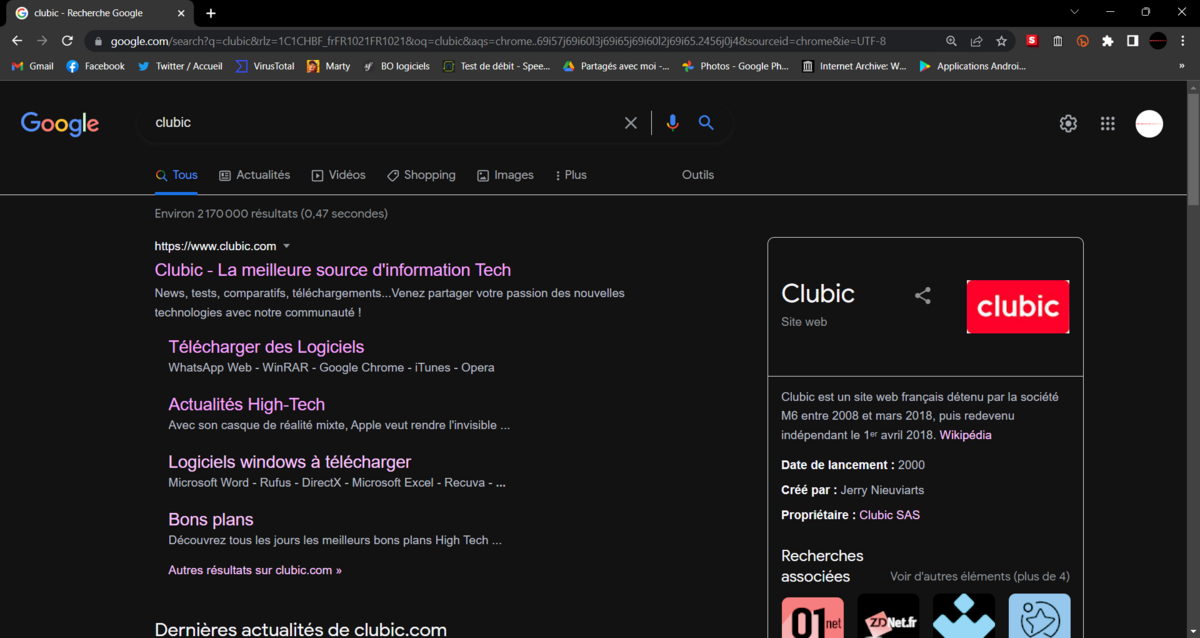This screenshot has height=638, width=1200.
Task: Open the Google apps grid
Action: (x=1107, y=124)
